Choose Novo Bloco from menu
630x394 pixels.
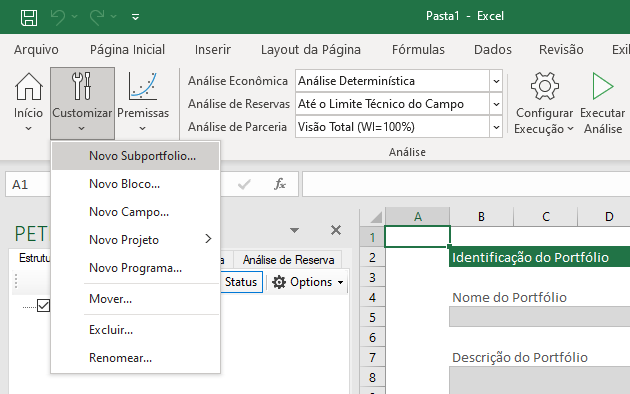[135, 184]
